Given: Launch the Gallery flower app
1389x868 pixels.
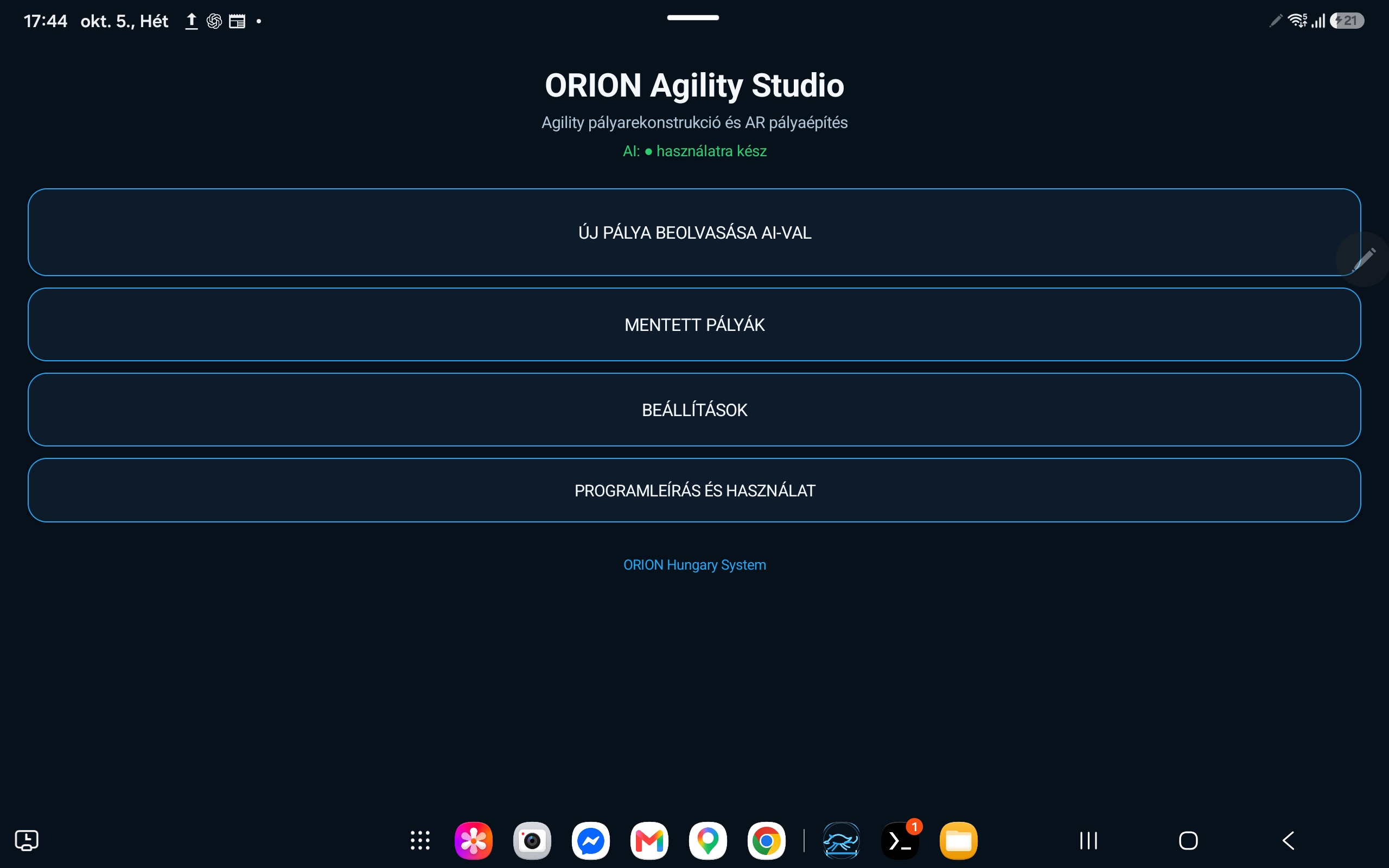Looking at the screenshot, I should click(x=474, y=840).
